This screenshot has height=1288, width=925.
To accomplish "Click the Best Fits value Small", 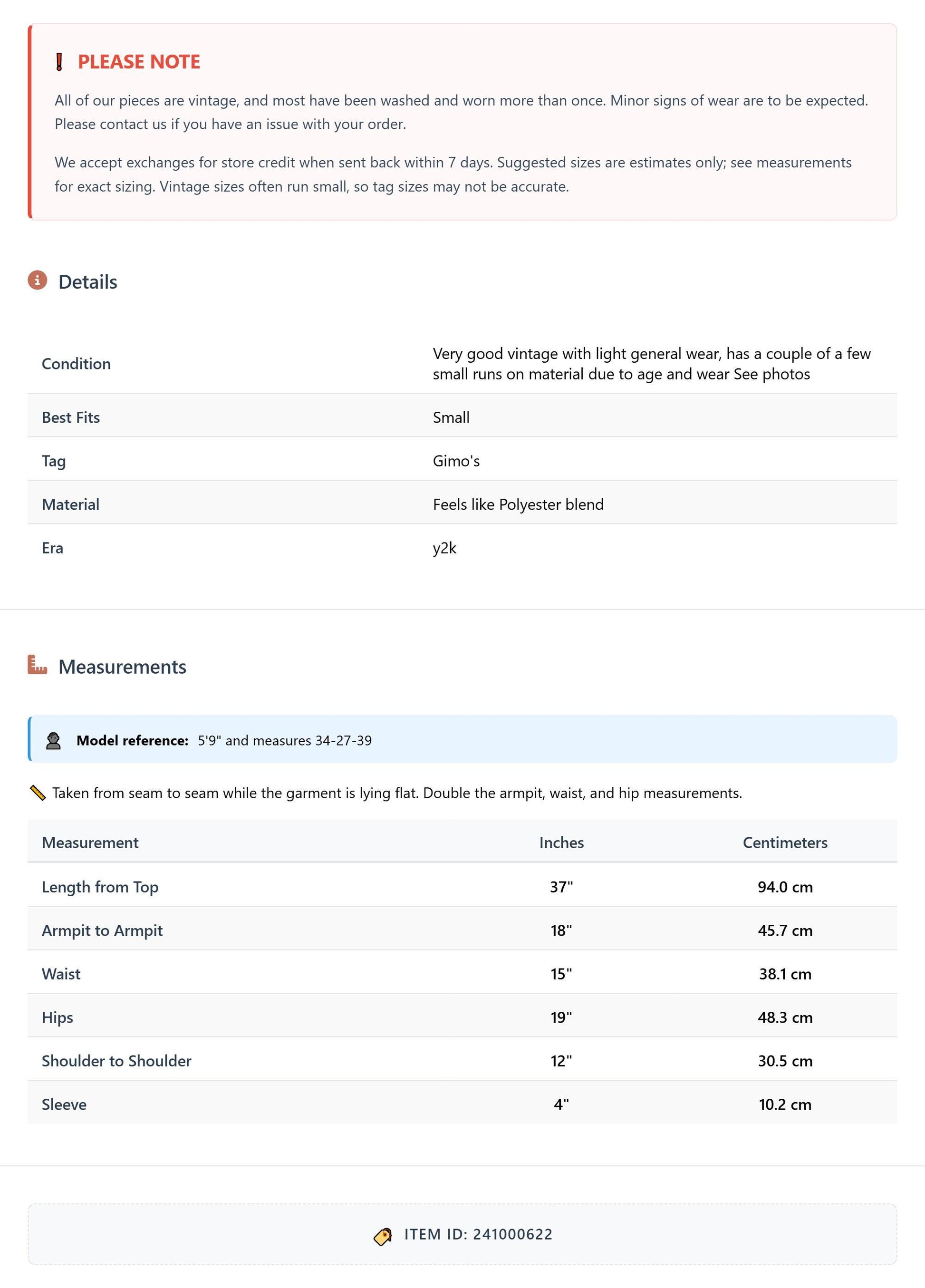I will (x=452, y=417).
